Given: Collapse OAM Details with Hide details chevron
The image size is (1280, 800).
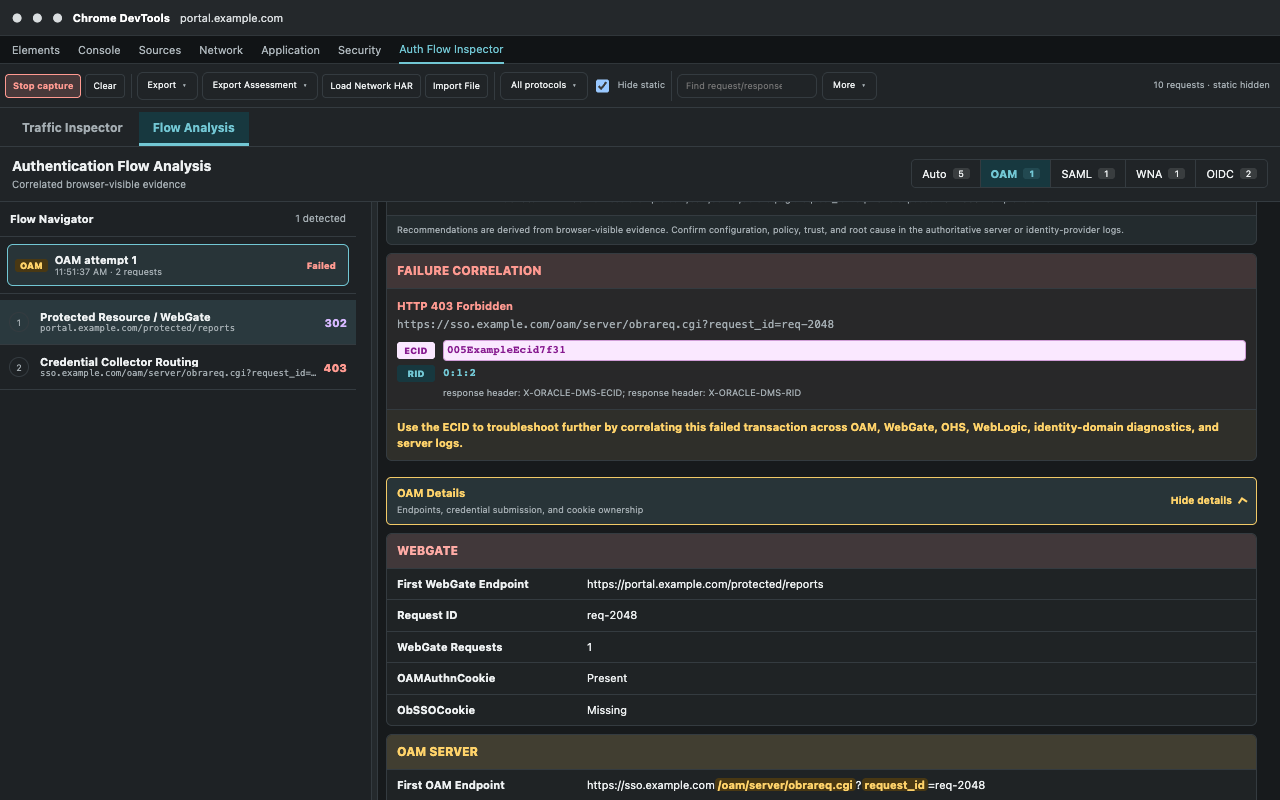Looking at the screenshot, I should pyautogui.click(x=1209, y=501).
